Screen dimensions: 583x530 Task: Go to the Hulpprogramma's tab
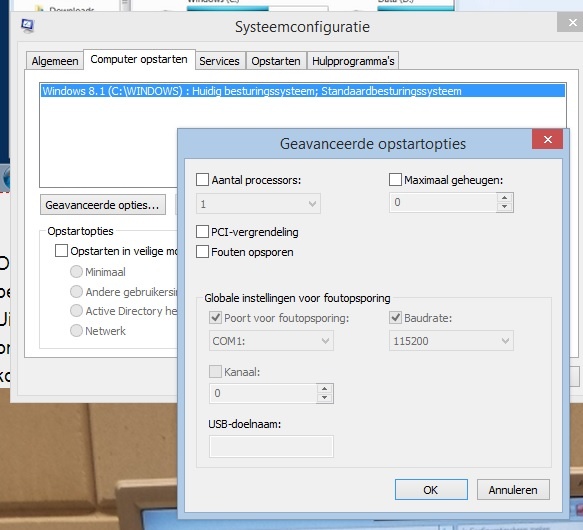click(x=353, y=61)
